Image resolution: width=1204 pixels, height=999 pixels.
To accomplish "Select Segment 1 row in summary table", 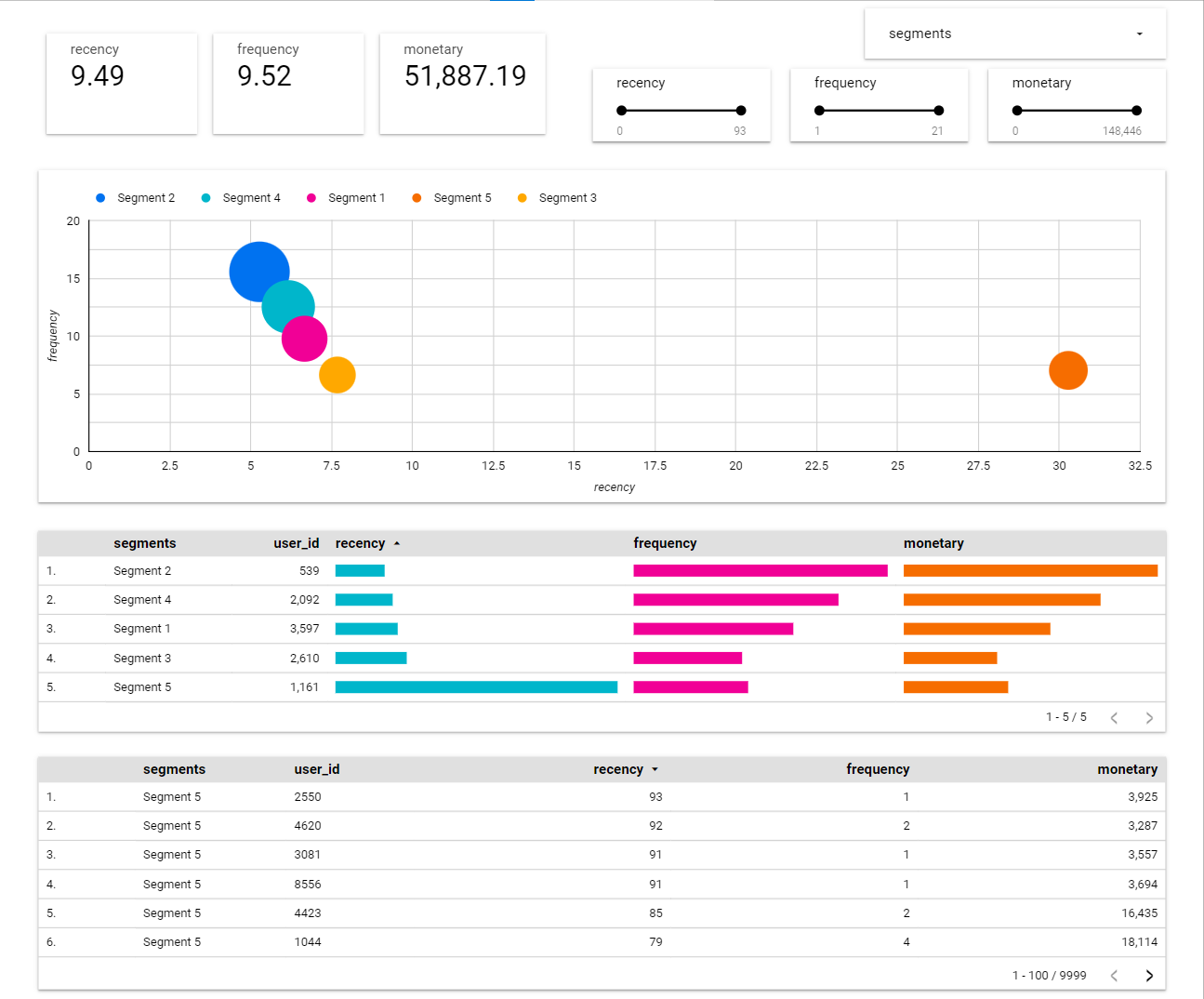I will [x=602, y=629].
